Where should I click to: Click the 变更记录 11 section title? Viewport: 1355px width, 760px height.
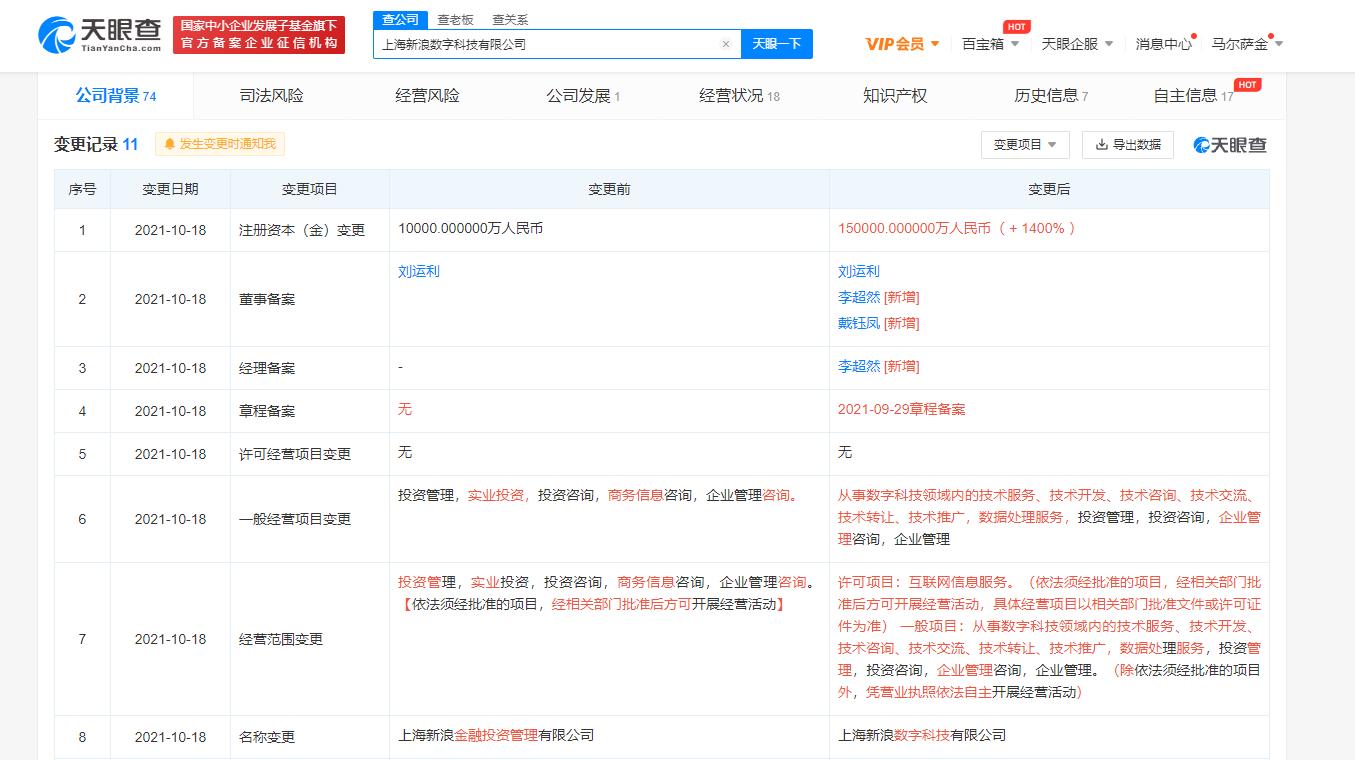pos(96,144)
